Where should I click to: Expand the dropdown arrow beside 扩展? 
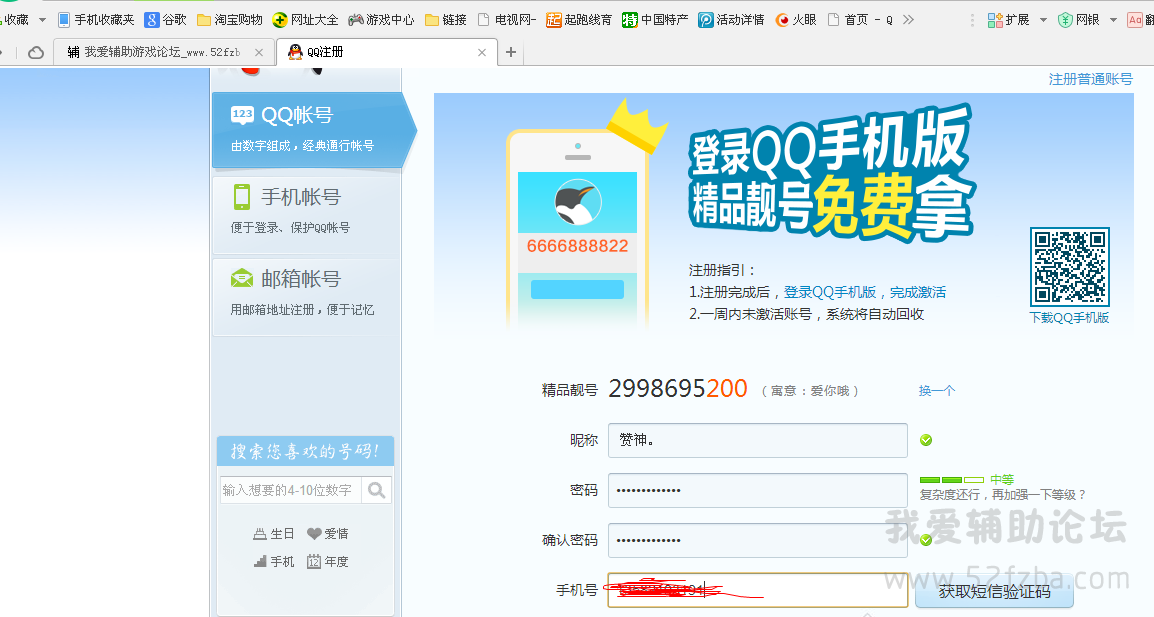1043,20
